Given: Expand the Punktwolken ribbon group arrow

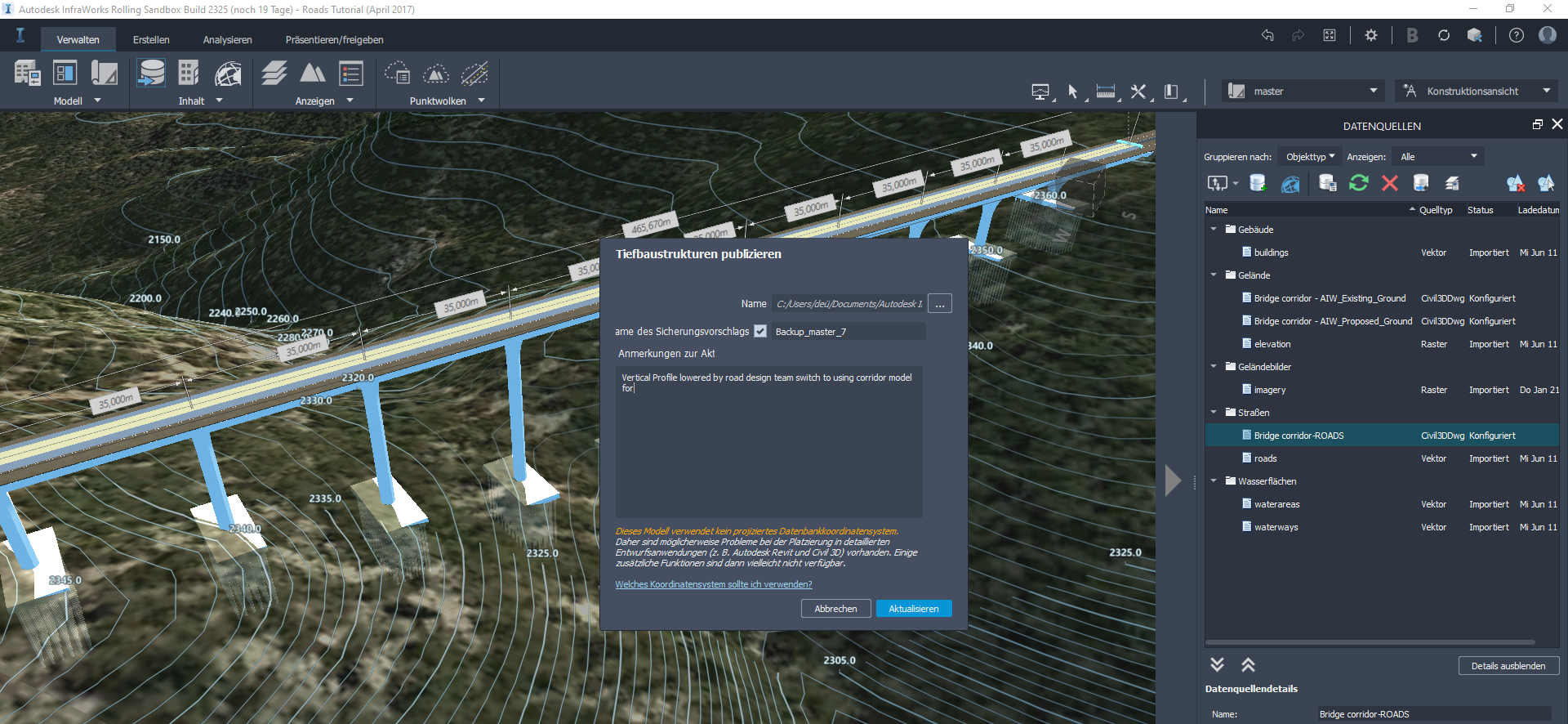Looking at the screenshot, I should (x=482, y=101).
